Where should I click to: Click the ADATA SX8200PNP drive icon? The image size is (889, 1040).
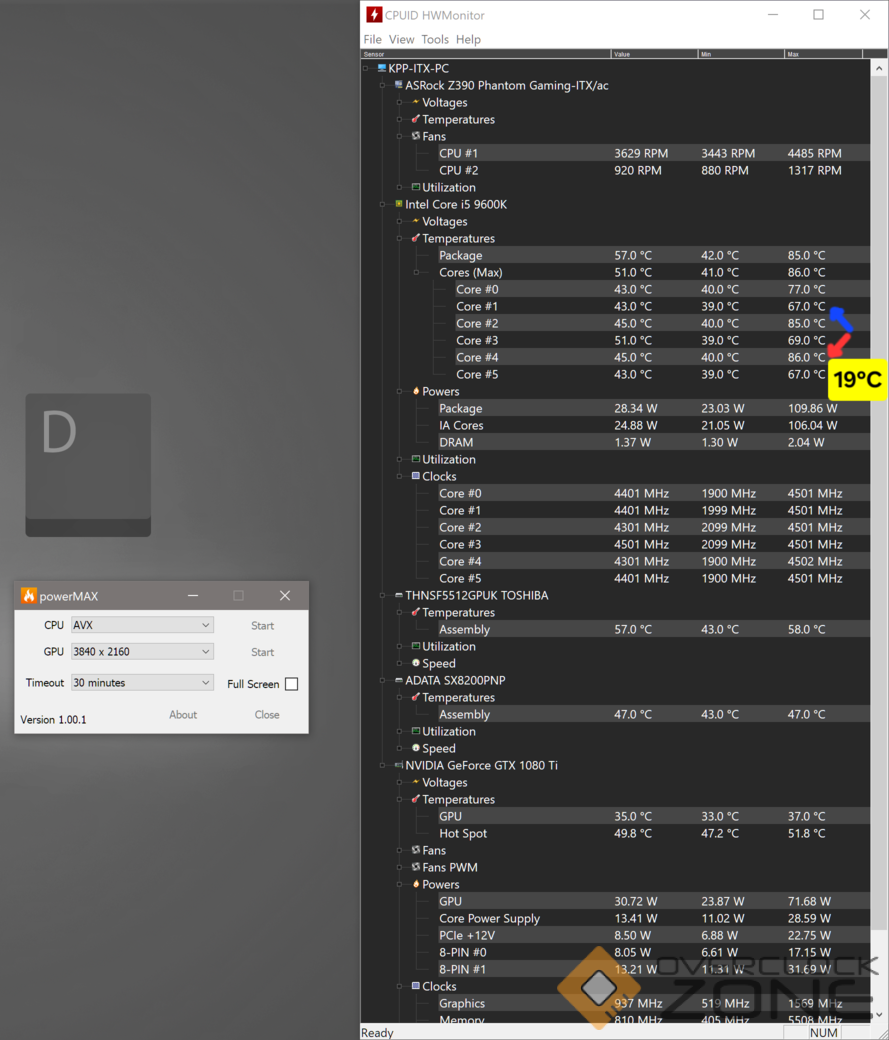399,680
